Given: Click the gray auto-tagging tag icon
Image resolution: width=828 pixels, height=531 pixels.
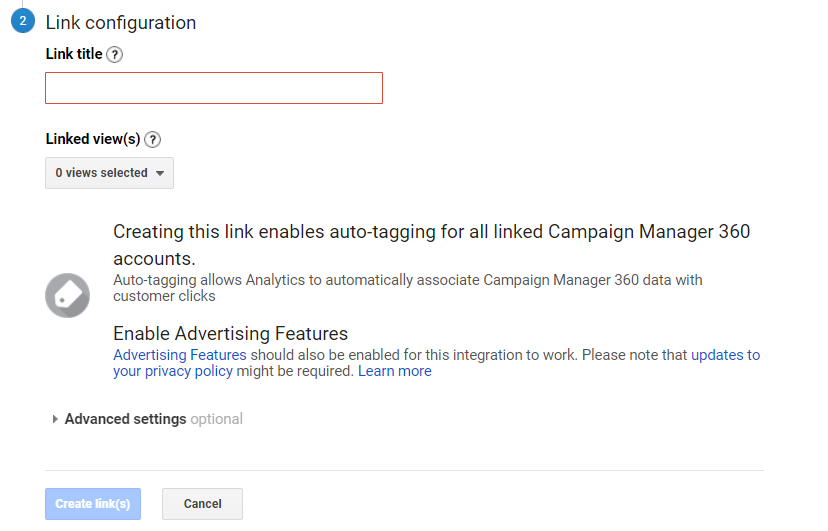Looking at the screenshot, I should click(x=68, y=296).
